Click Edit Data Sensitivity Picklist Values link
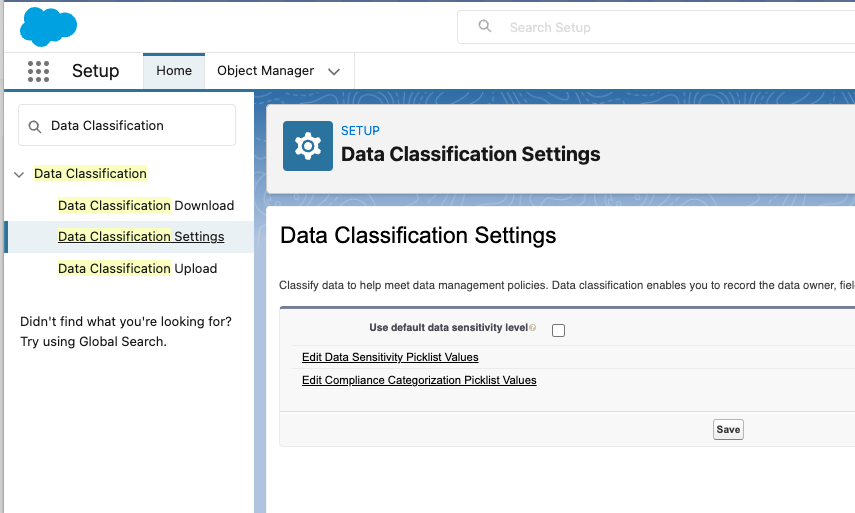The height and width of the screenshot is (513, 855). 390,357
